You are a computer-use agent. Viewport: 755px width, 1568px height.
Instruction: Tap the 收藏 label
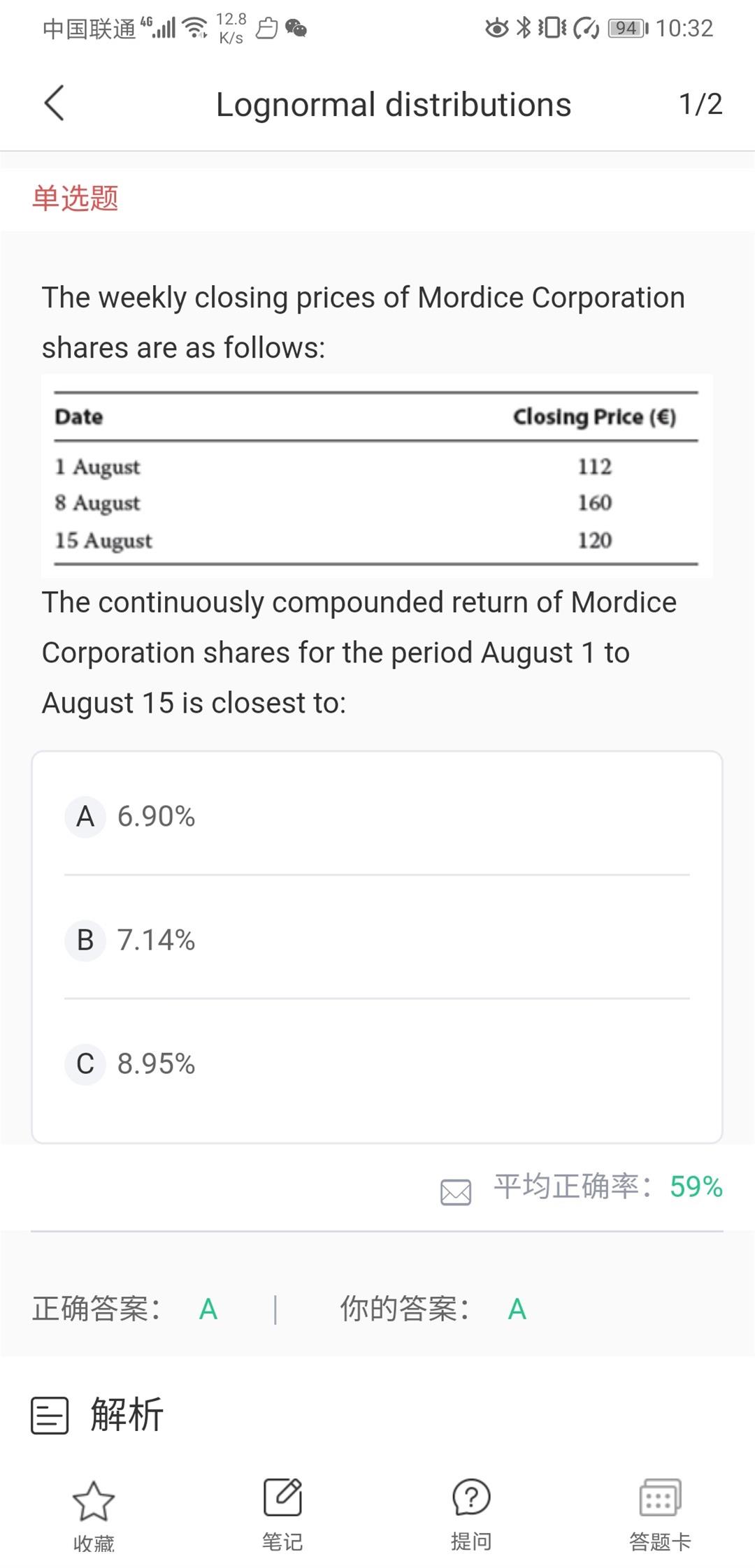pos(94,1543)
